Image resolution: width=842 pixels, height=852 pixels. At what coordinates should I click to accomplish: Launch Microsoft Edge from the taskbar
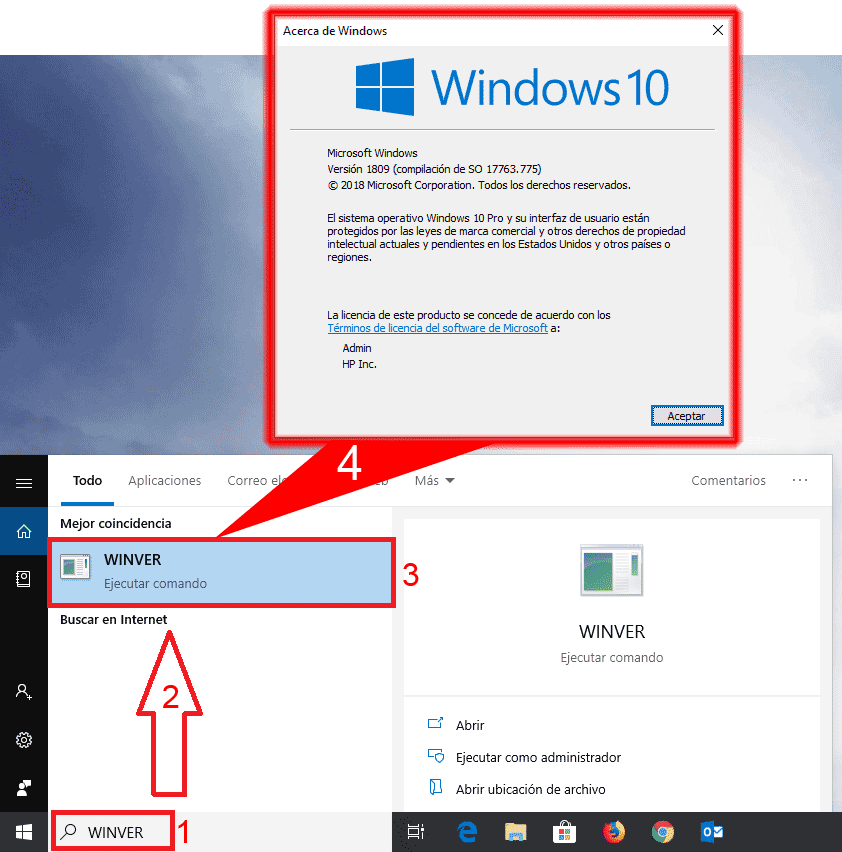tap(466, 831)
